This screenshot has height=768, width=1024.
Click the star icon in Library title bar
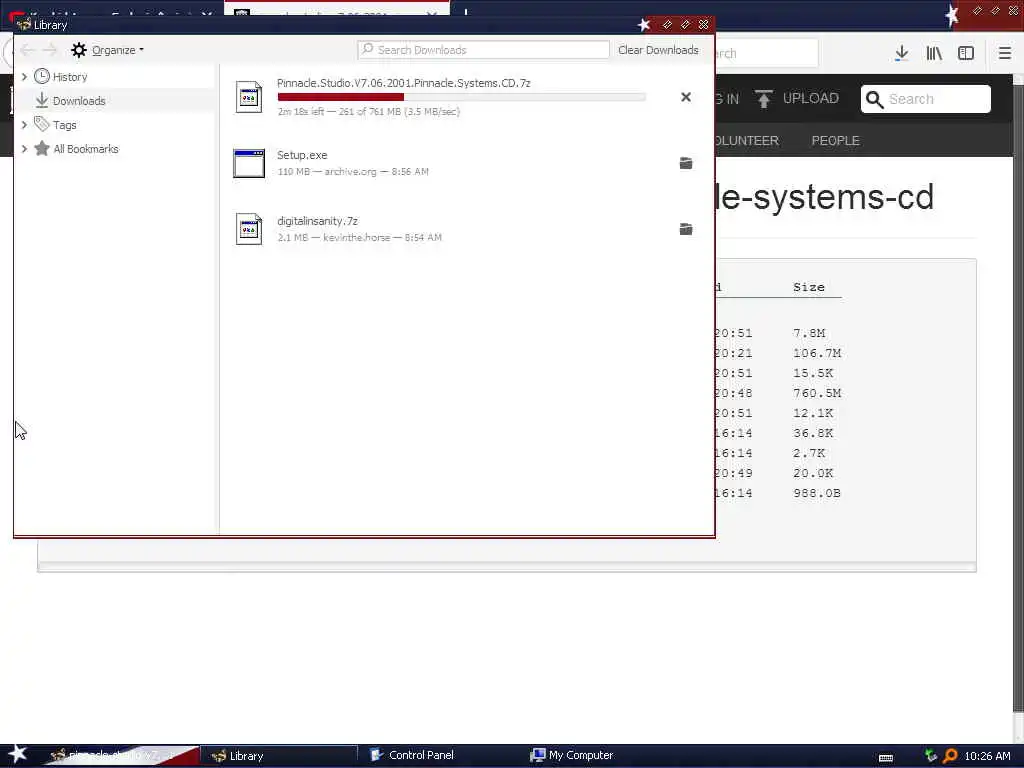click(x=644, y=25)
